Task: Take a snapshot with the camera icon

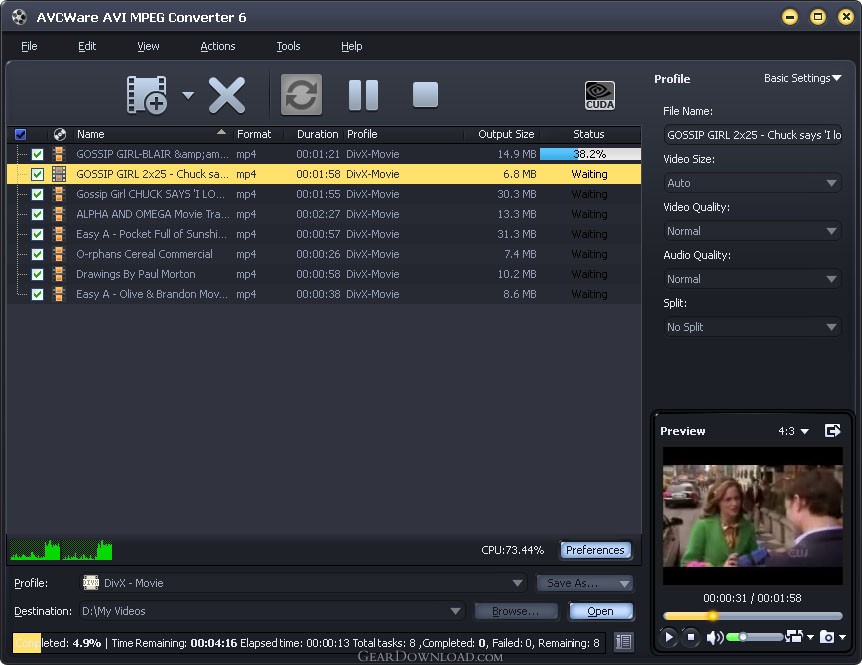Action: 826,636
